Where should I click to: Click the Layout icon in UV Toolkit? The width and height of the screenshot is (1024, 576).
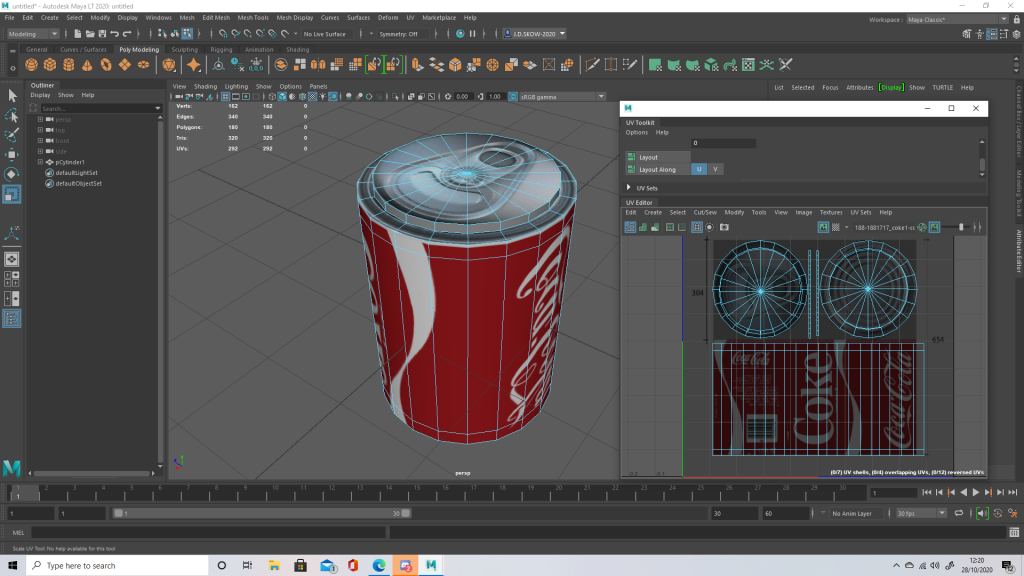[632, 157]
